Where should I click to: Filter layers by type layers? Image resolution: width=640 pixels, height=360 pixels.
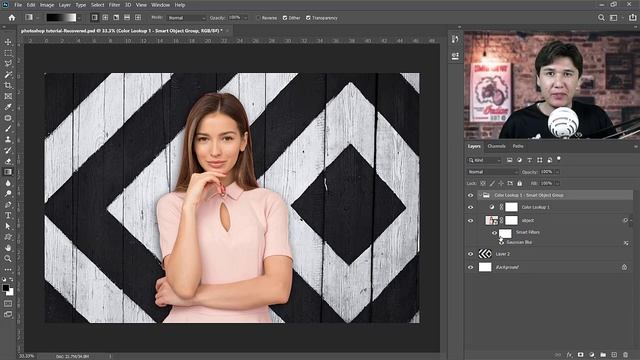[x=529, y=160]
